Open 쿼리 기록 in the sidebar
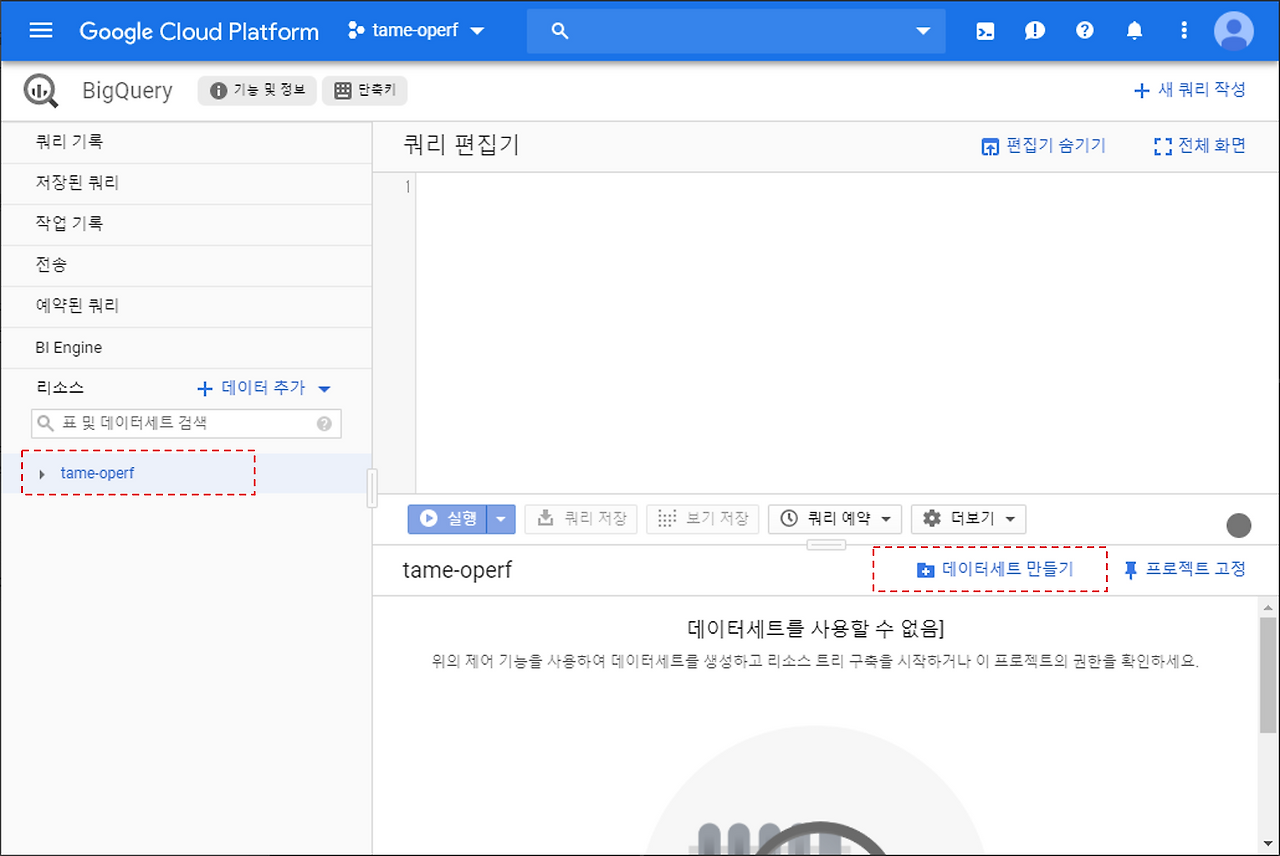1280x856 pixels. pos(186,142)
